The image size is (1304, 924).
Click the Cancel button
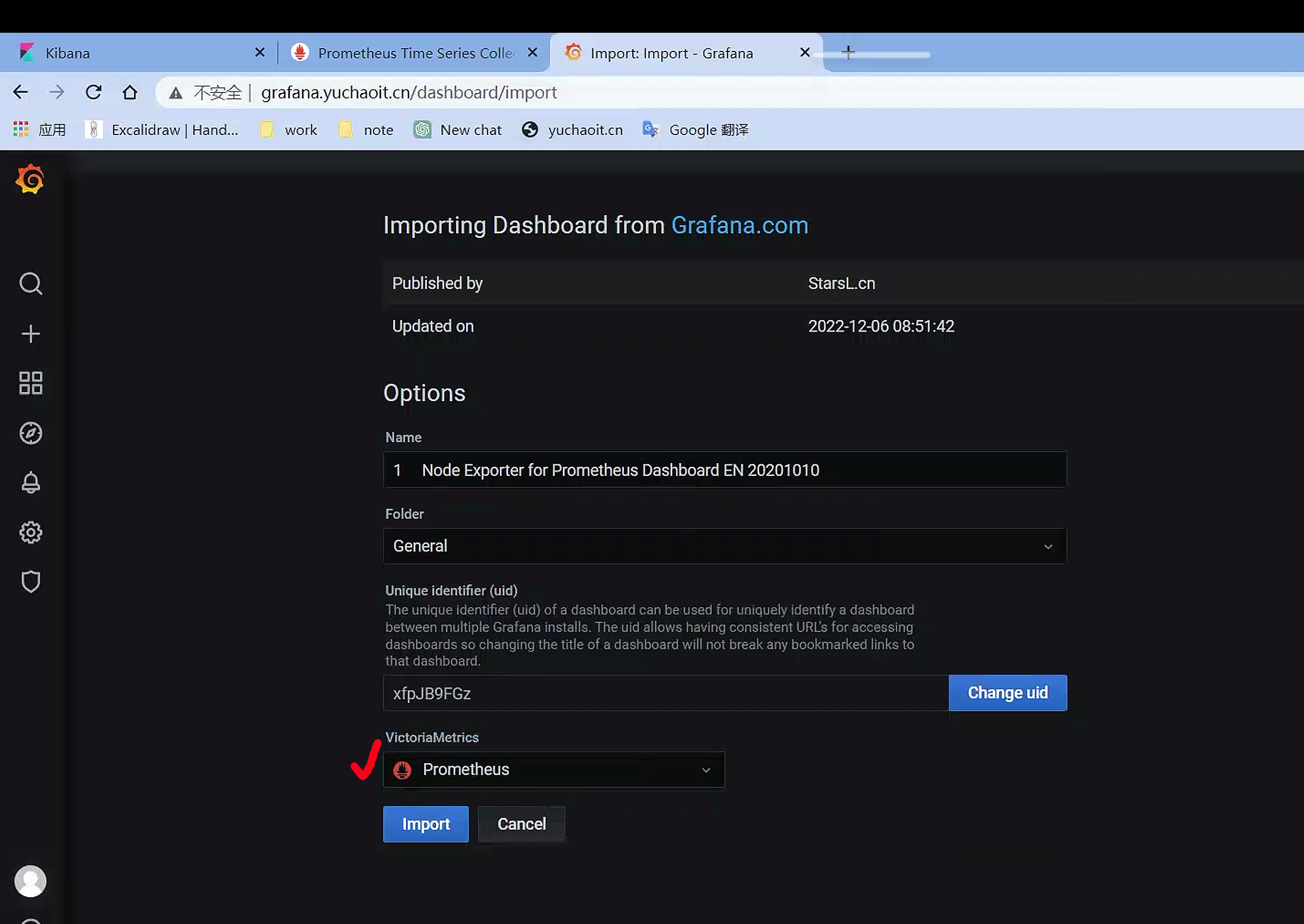pos(521,824)
